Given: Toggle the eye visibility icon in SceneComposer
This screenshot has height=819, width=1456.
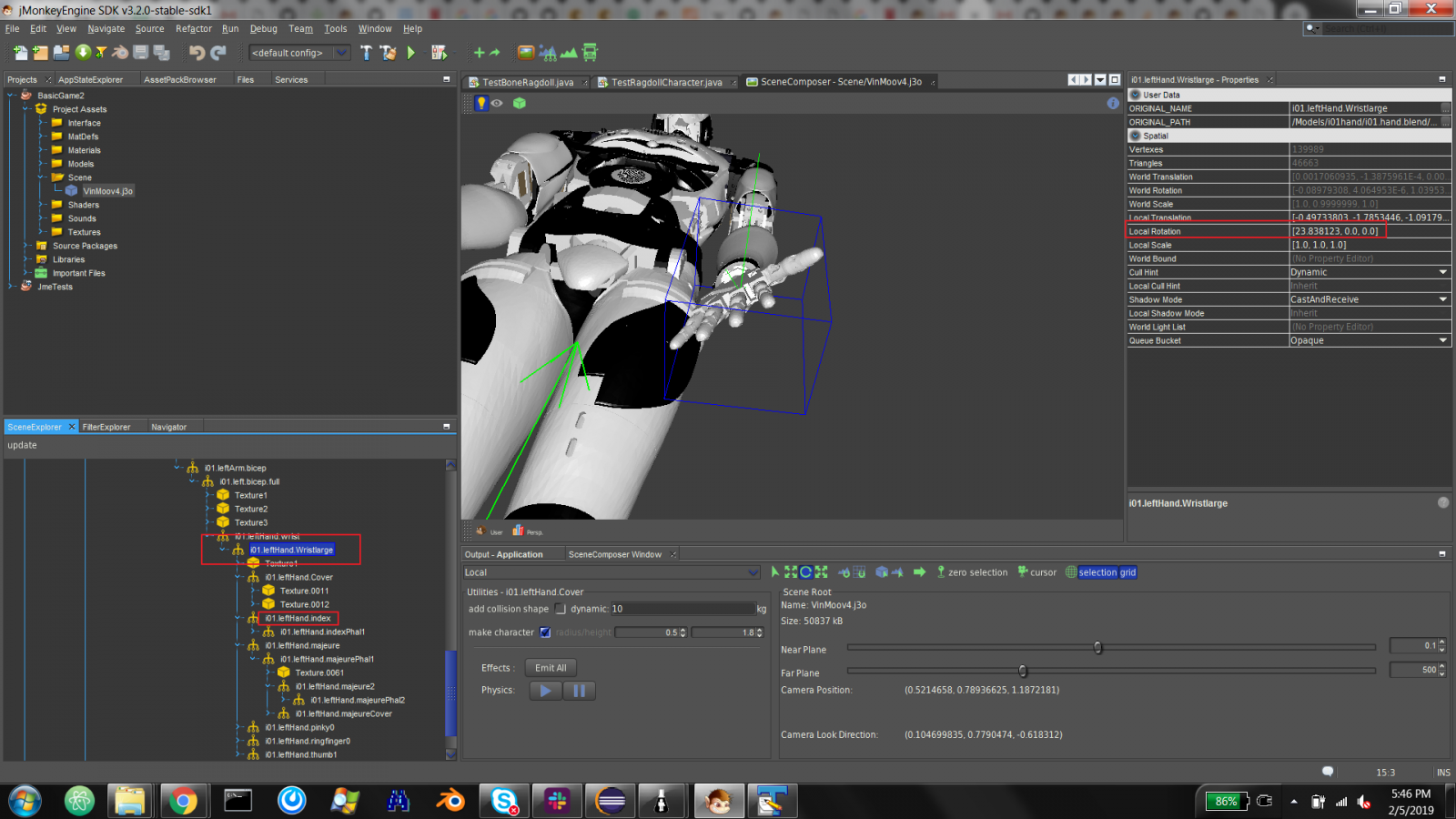Looking at the screenshot, I should pyautogui.click(x=497, y=103).
